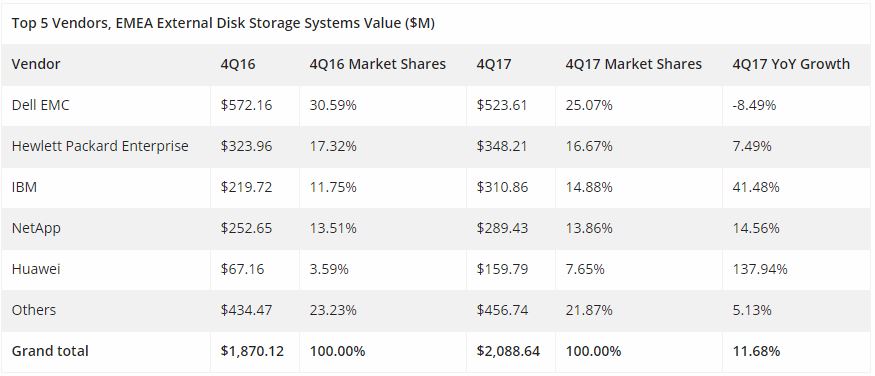This screenshot has height=376, width=875.
Task: Click Huawei's 137.94% growth cell
Action: [760, 269]
